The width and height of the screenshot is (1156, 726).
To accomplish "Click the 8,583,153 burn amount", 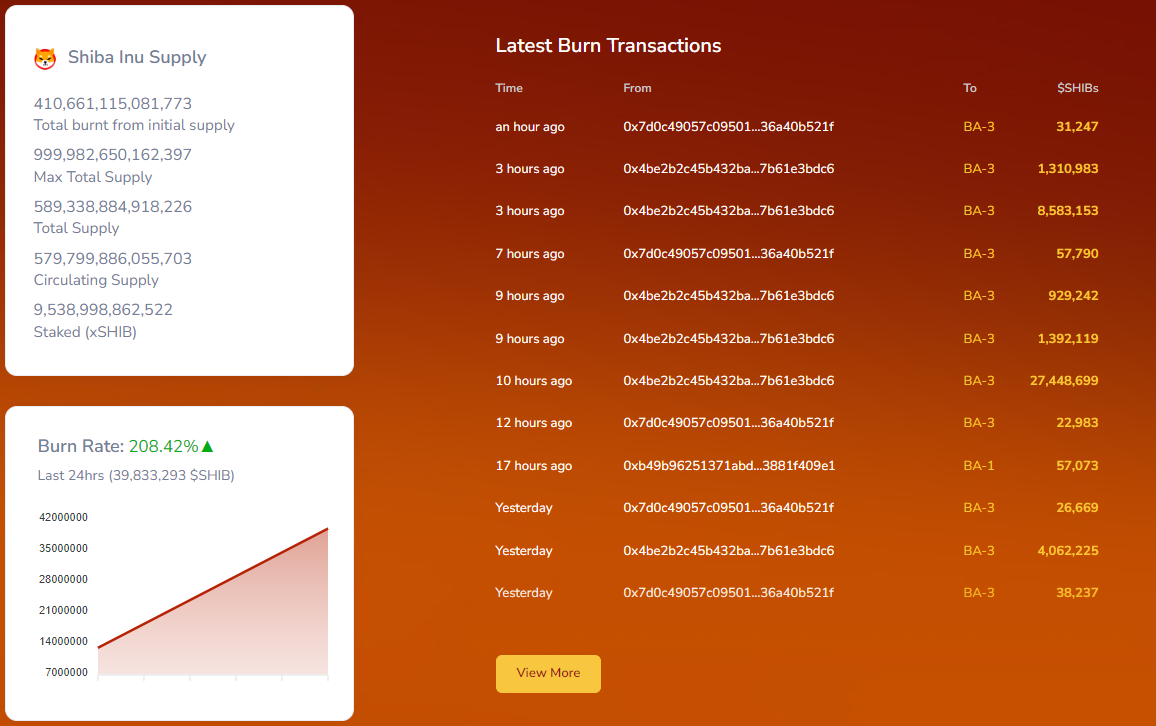I will point(1068,211).
